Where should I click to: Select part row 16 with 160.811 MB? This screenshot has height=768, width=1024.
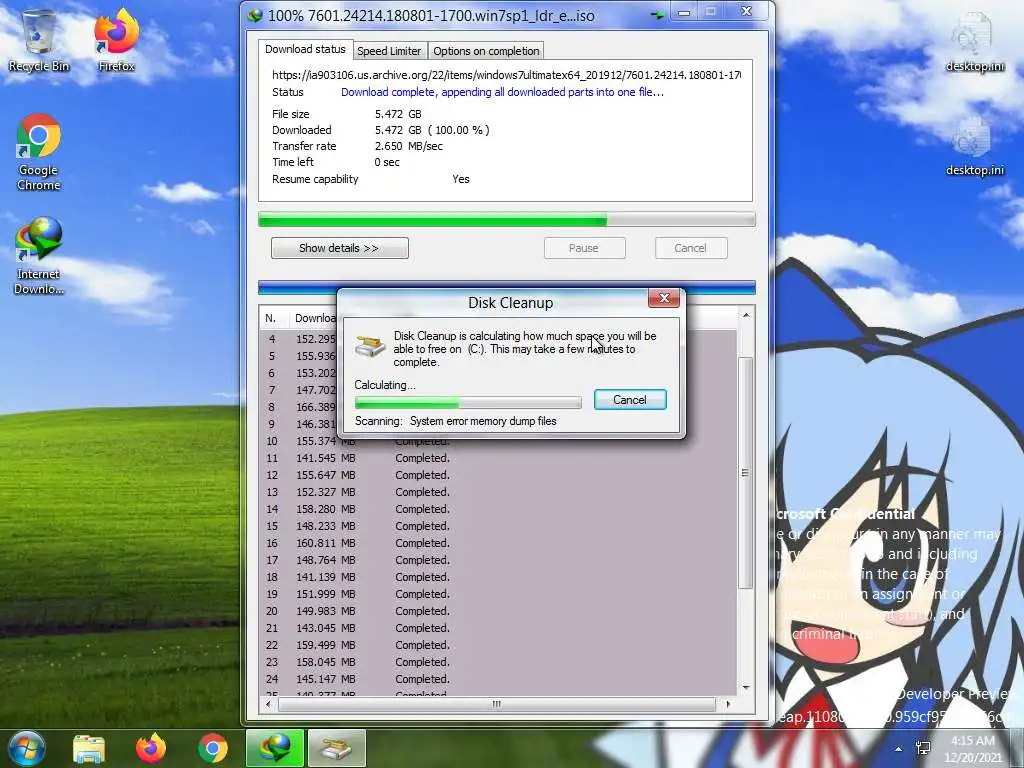tap(498, 543)
